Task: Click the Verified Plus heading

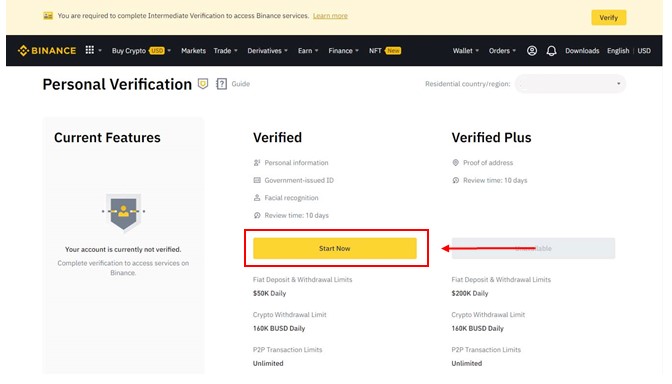Action: coord(491,138)
